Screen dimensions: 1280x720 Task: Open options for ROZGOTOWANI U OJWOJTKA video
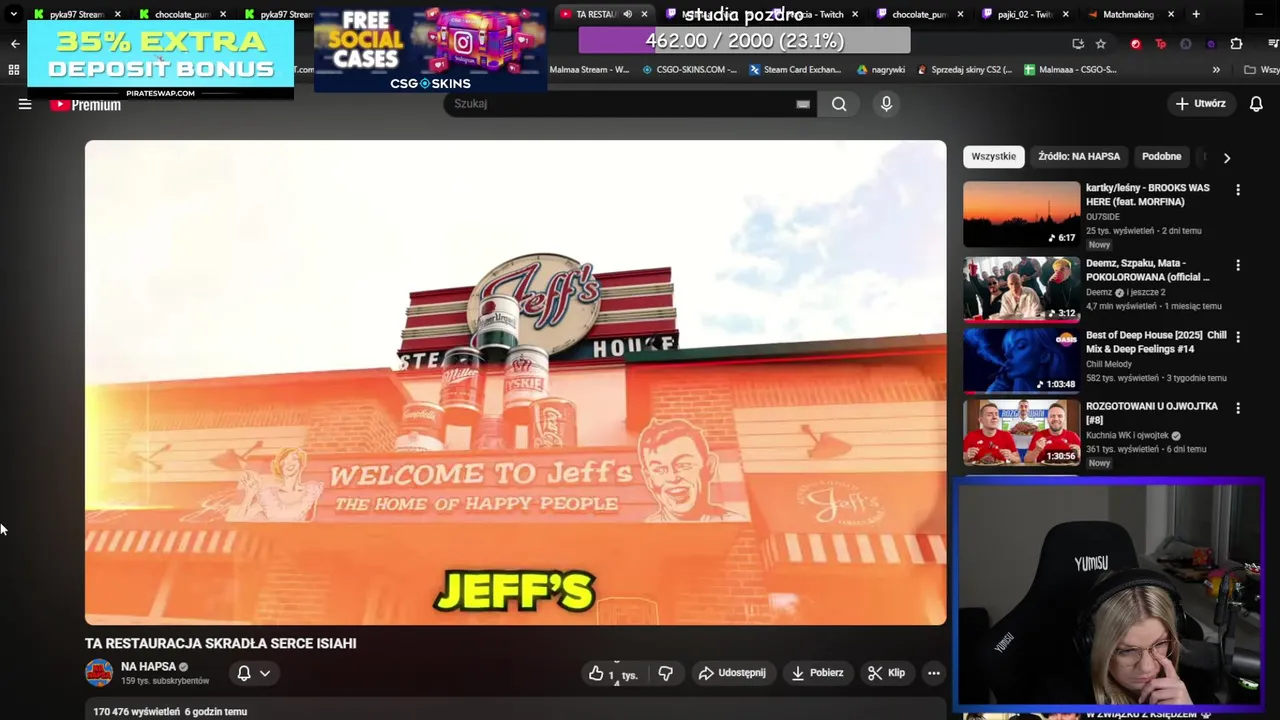1238,408
